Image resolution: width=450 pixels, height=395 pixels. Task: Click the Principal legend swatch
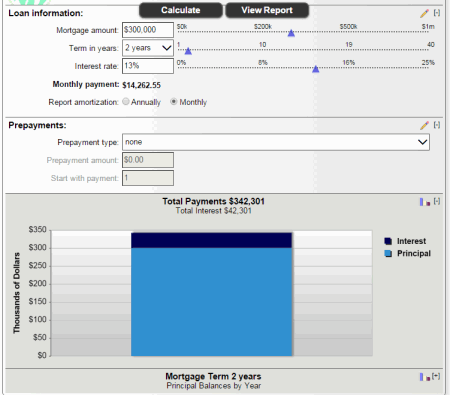(388, 253)
